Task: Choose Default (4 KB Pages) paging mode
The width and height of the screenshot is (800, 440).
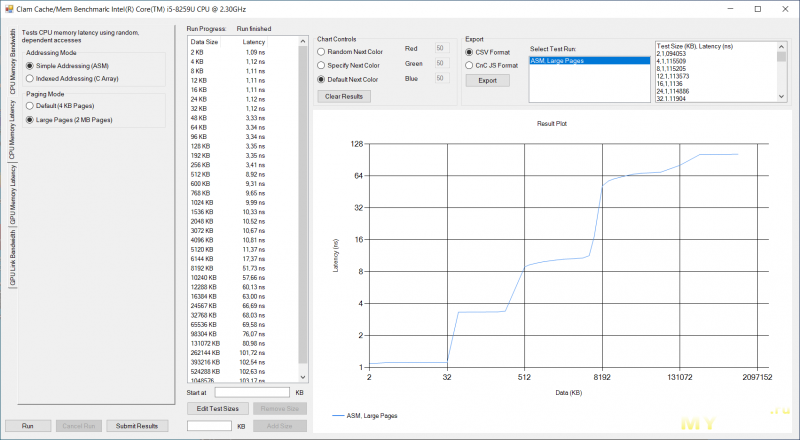Action: pyautogui.click(x=60, y=106)
